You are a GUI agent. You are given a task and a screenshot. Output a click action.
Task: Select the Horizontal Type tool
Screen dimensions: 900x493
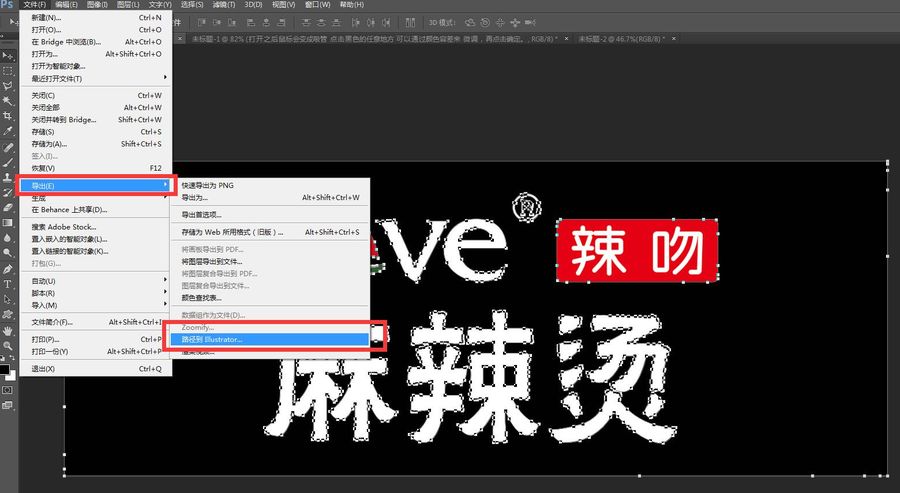(7, 284)
